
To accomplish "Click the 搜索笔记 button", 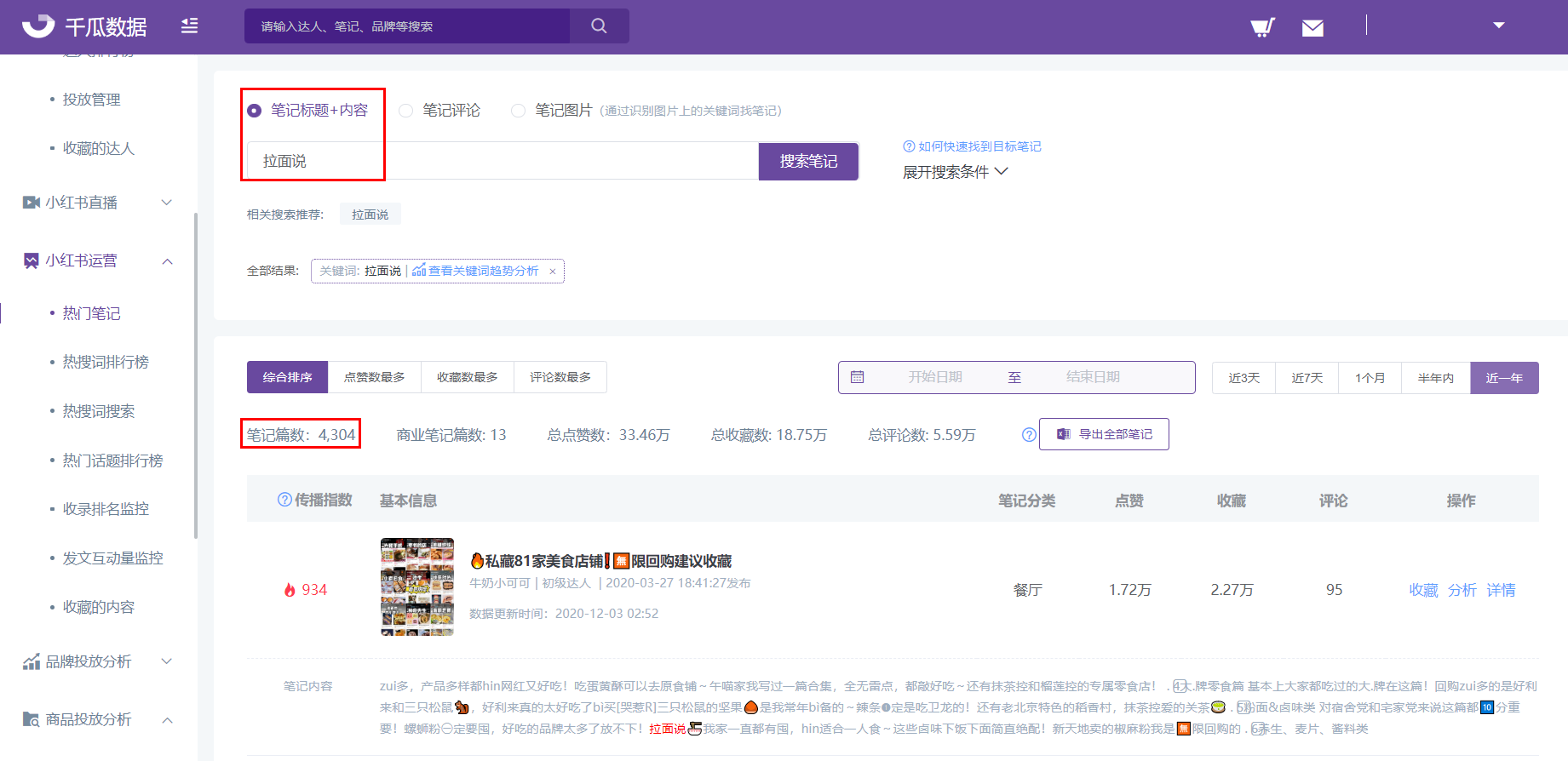I will (x=808, y=161).
